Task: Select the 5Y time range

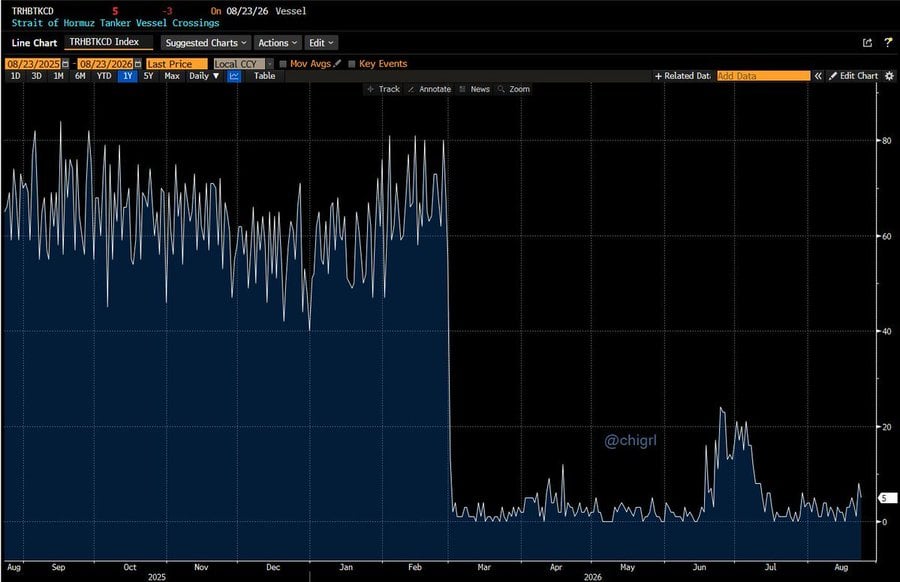Action: point(148,76)
